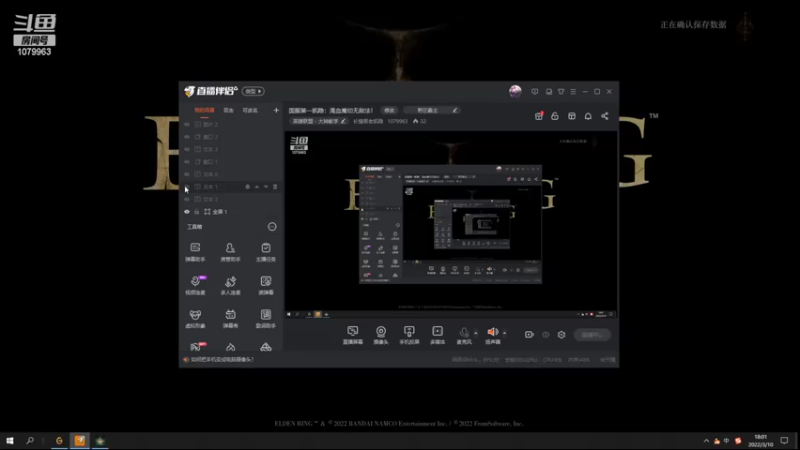Add a 摄像头 camera source
The image size is (800, 450).
click(381, 335)
